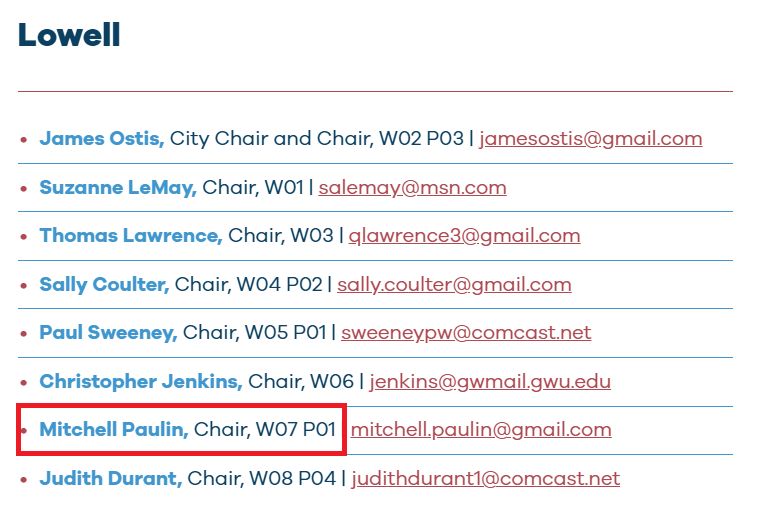
Task: Click the name Paul Sweeney
Action: click(x=108, y=333)
